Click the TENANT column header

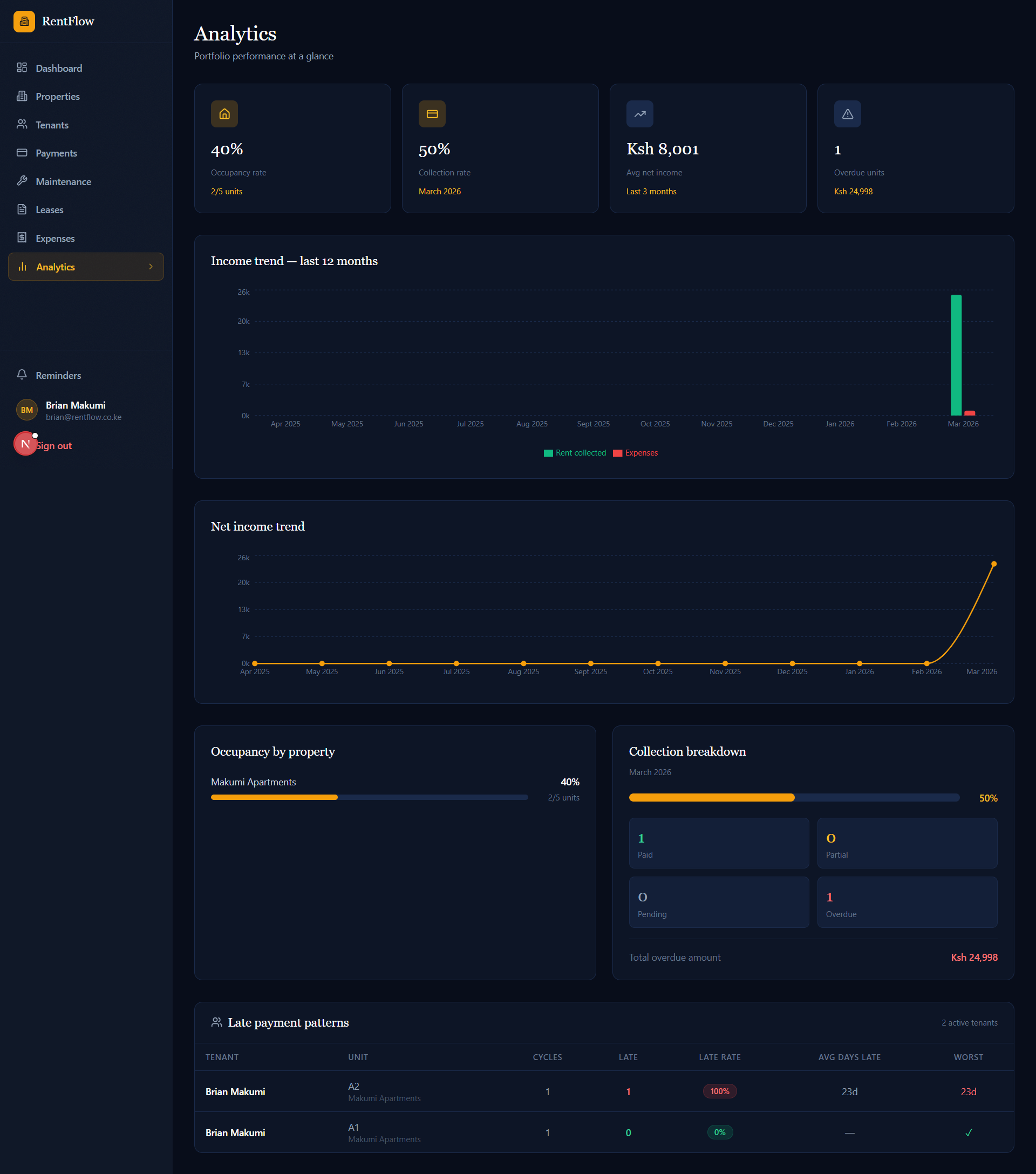pos(222,1057)
